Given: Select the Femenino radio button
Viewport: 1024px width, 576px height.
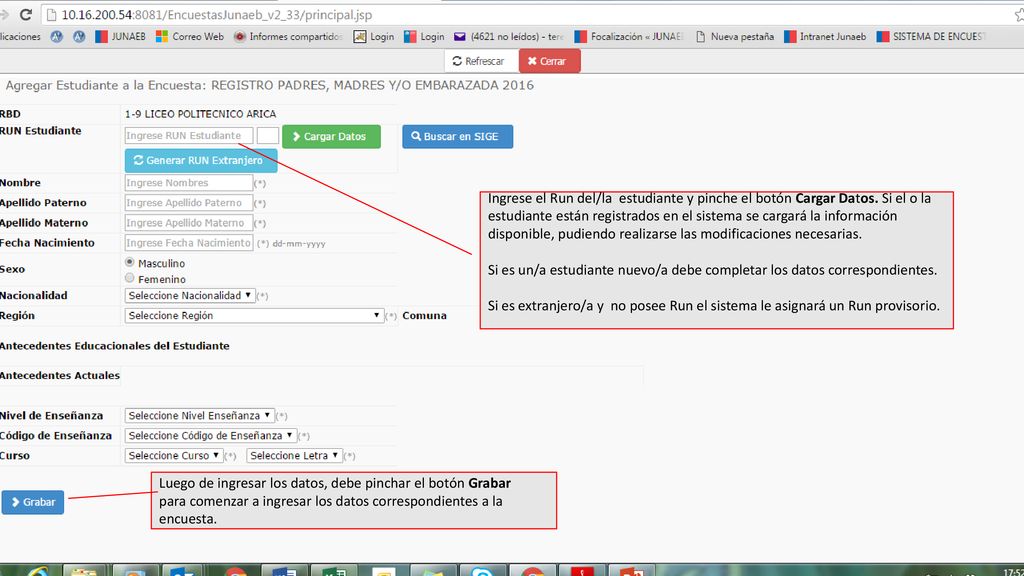Looking at the screenshot, I should click(x=130, y=278).
